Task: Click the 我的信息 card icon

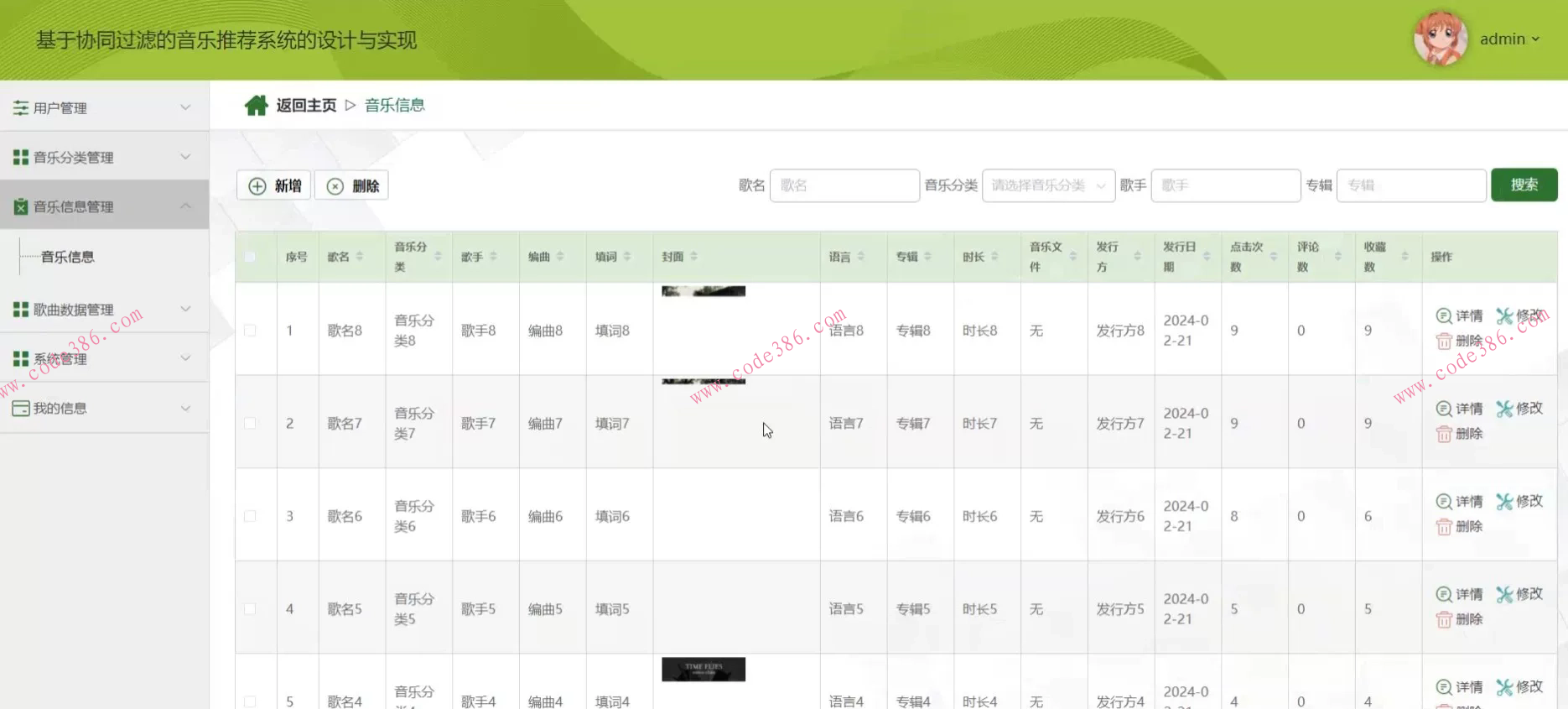Action: [x=21, y=408]
